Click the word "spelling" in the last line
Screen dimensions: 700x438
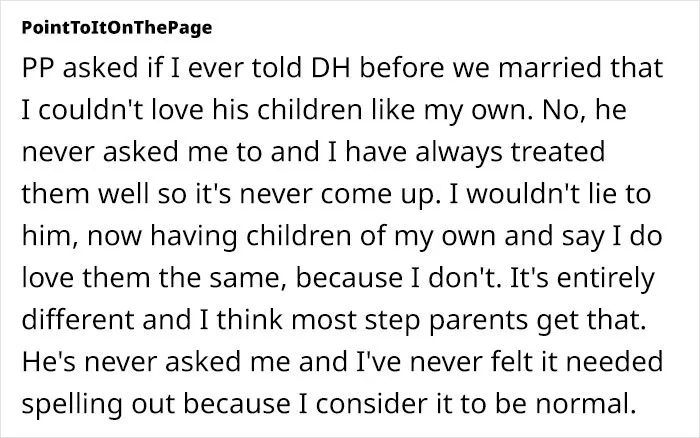[71, 405]
